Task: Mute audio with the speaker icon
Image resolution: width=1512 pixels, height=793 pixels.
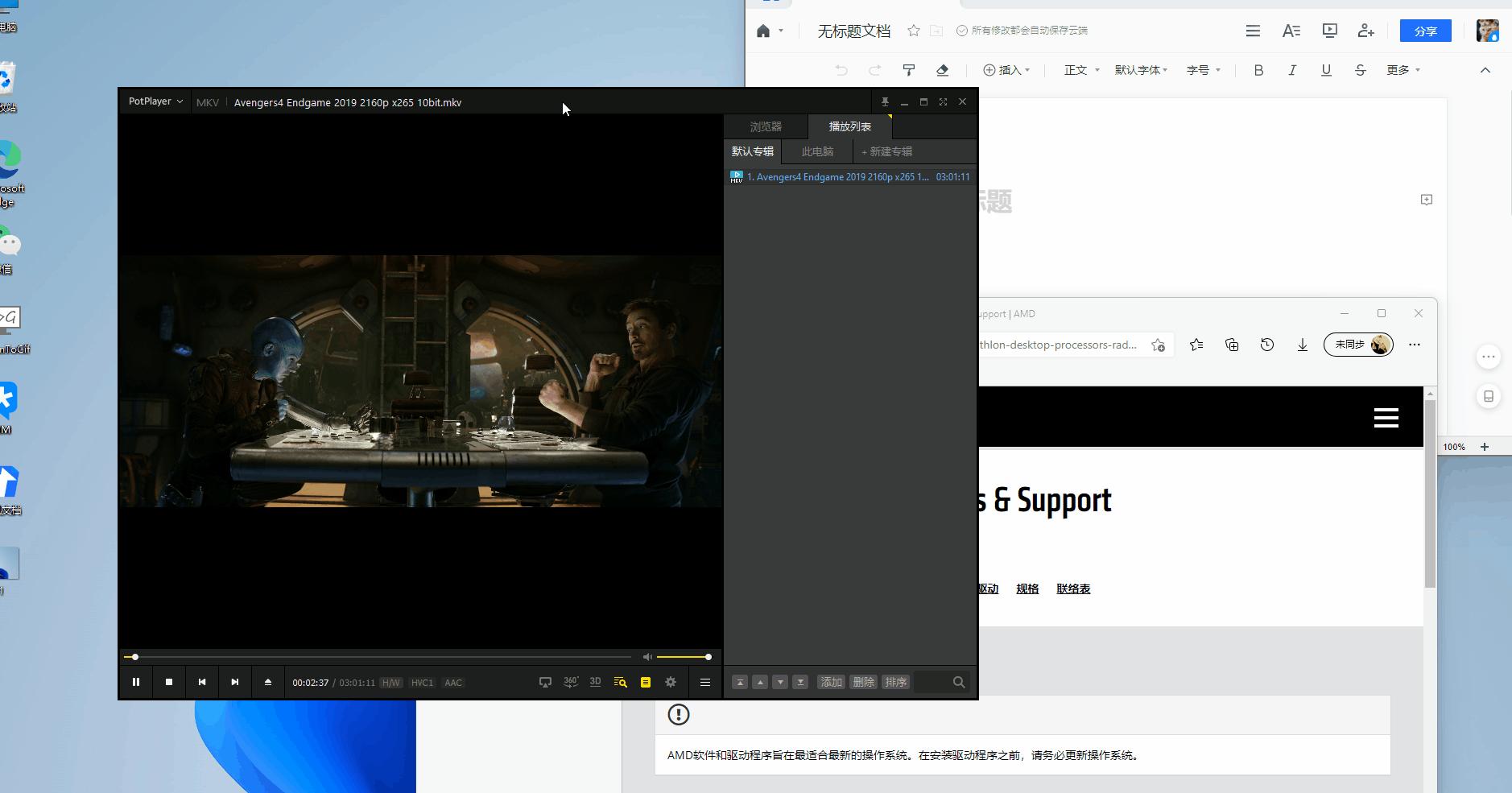Action: (x=647, y=657)
